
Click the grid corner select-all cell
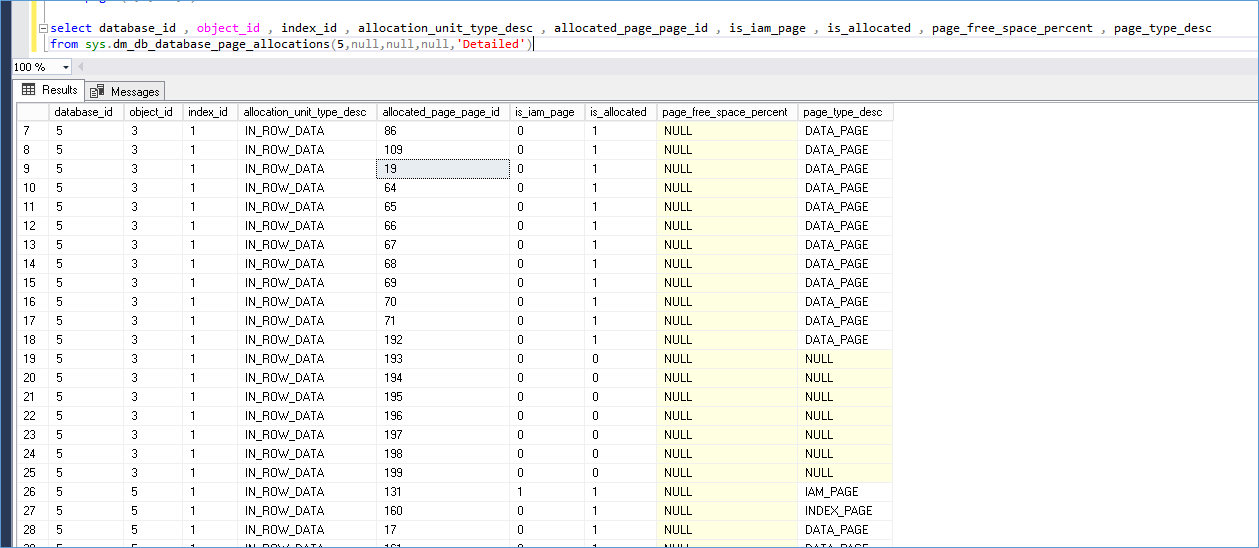[33, 112]
